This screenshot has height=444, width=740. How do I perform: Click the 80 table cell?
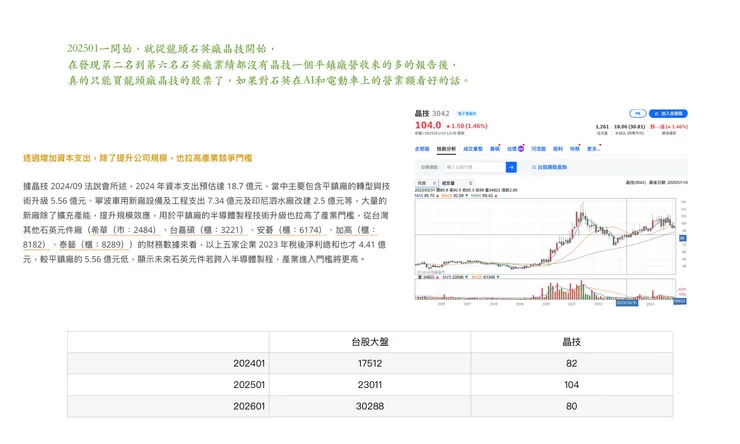point(572,406)
